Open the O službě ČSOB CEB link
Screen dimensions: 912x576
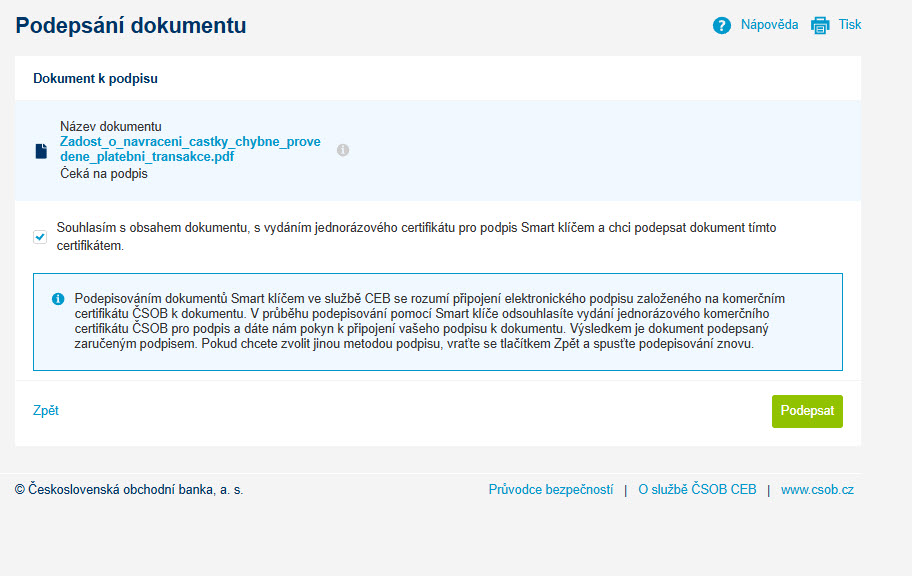[697, 490]
